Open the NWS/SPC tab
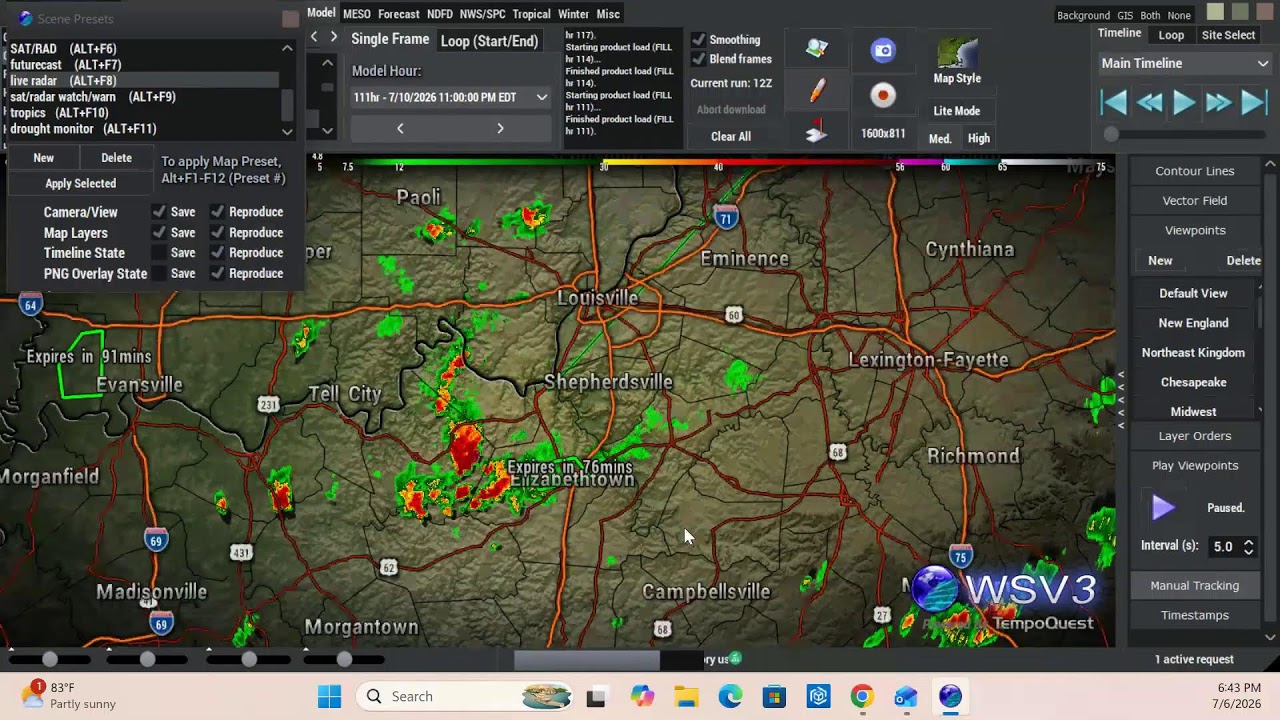Image resolution: width=1280 pixels, height=720 pixels. tap(482, 14)
